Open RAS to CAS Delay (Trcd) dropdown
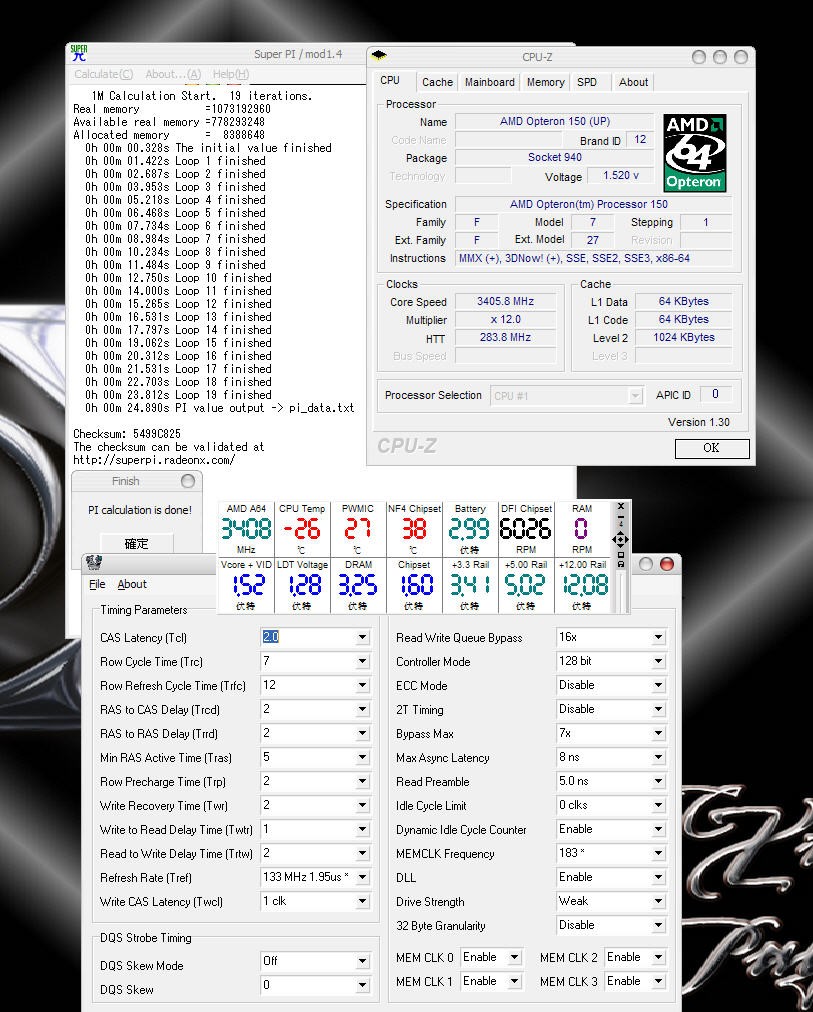This screenshot has height=1012, width=813. tap(363, 709)
